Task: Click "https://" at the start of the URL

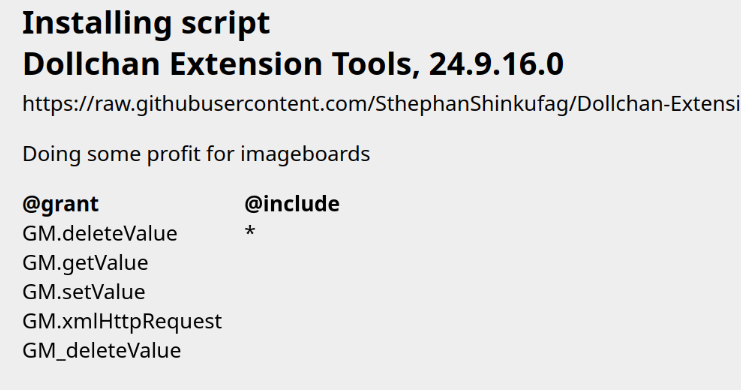Action: (59, 104)
